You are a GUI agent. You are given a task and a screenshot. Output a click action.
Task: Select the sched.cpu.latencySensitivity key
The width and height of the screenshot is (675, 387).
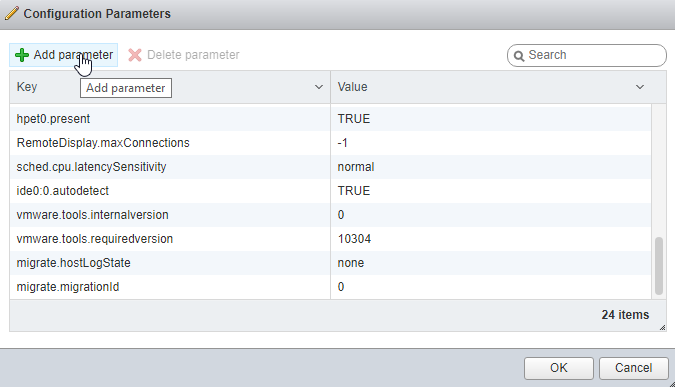point(91,167)
